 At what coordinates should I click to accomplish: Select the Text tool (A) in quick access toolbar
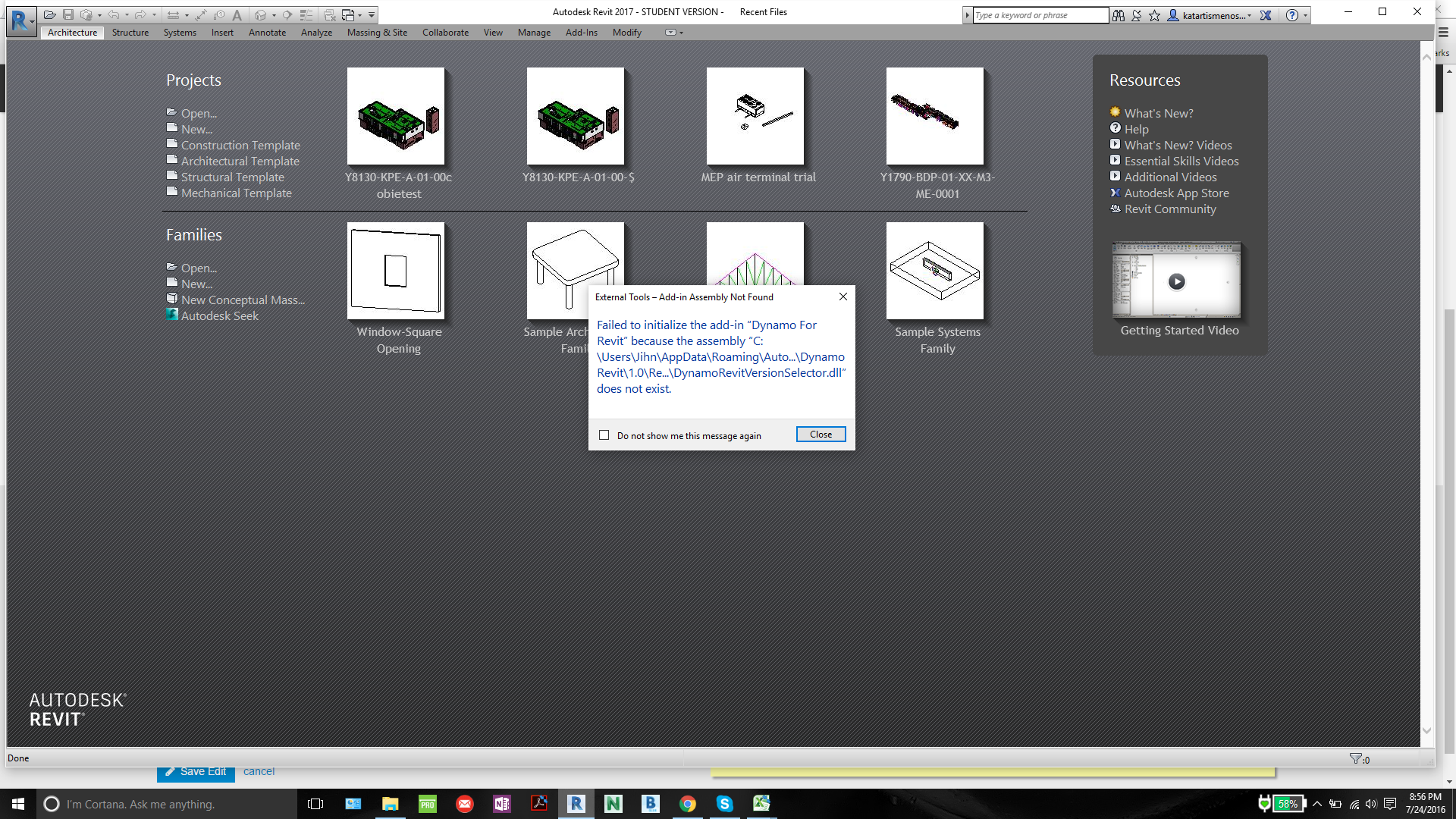click(x=237, y=14)
